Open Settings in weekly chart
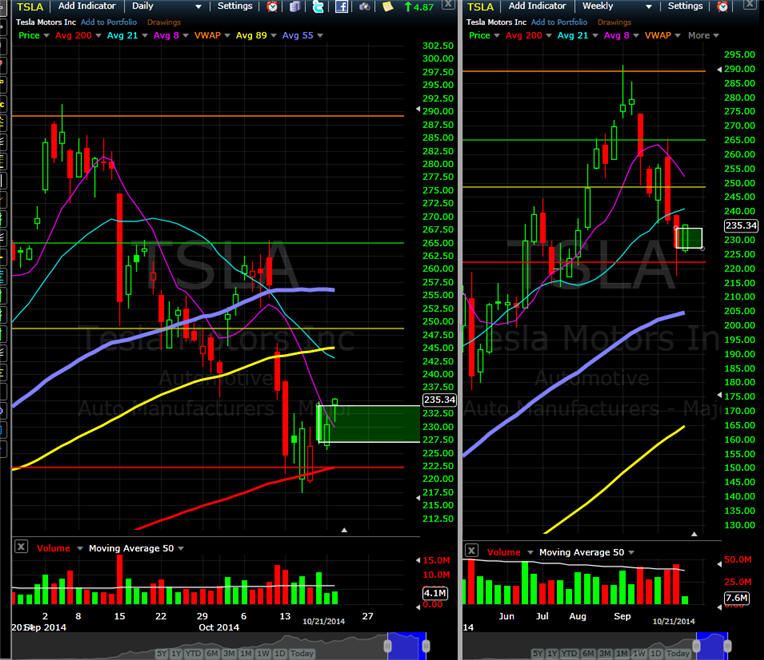 coord(685,6)
